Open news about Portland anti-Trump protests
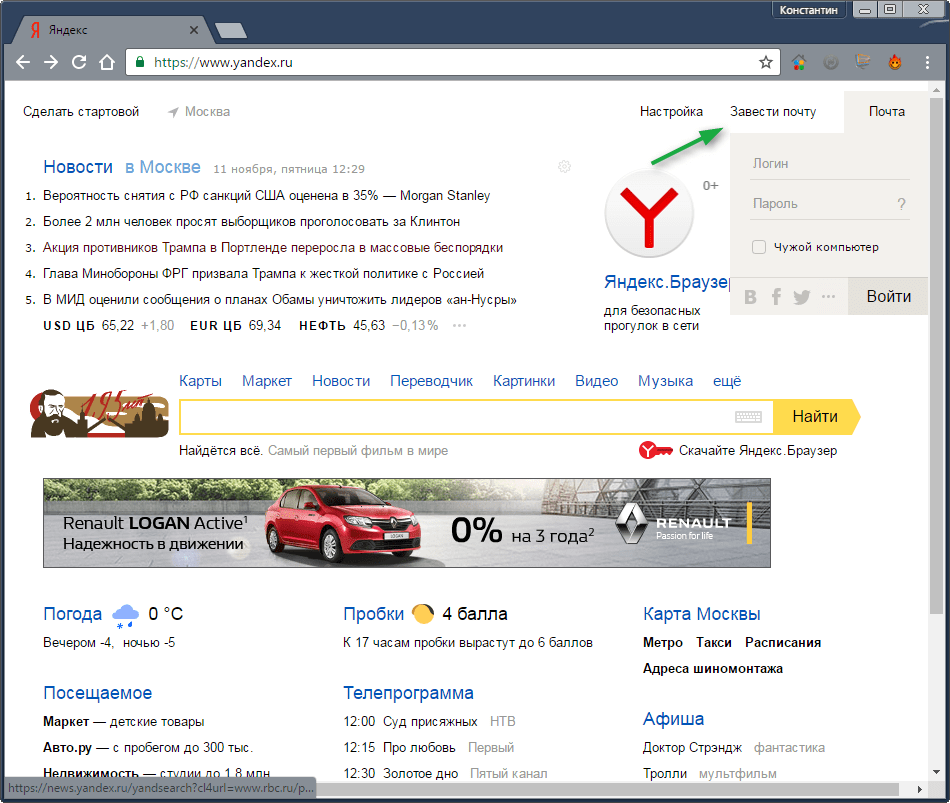950x803 pixels. (273, 248)
